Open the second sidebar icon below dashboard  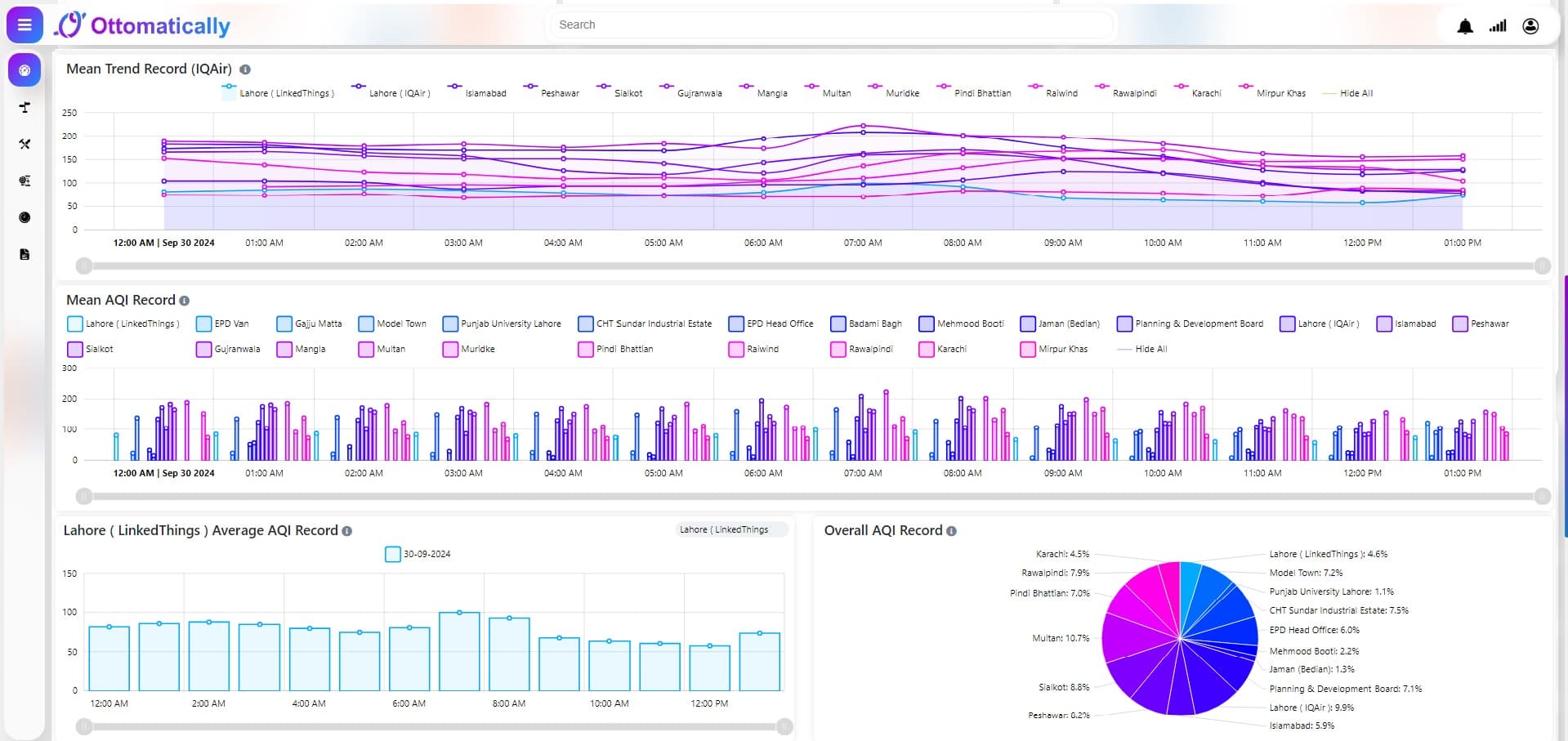[25, 107]
